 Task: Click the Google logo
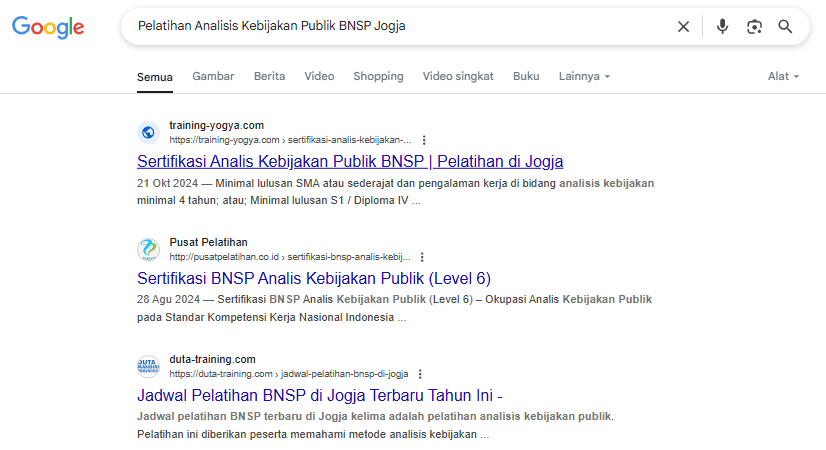coord(48,27)
